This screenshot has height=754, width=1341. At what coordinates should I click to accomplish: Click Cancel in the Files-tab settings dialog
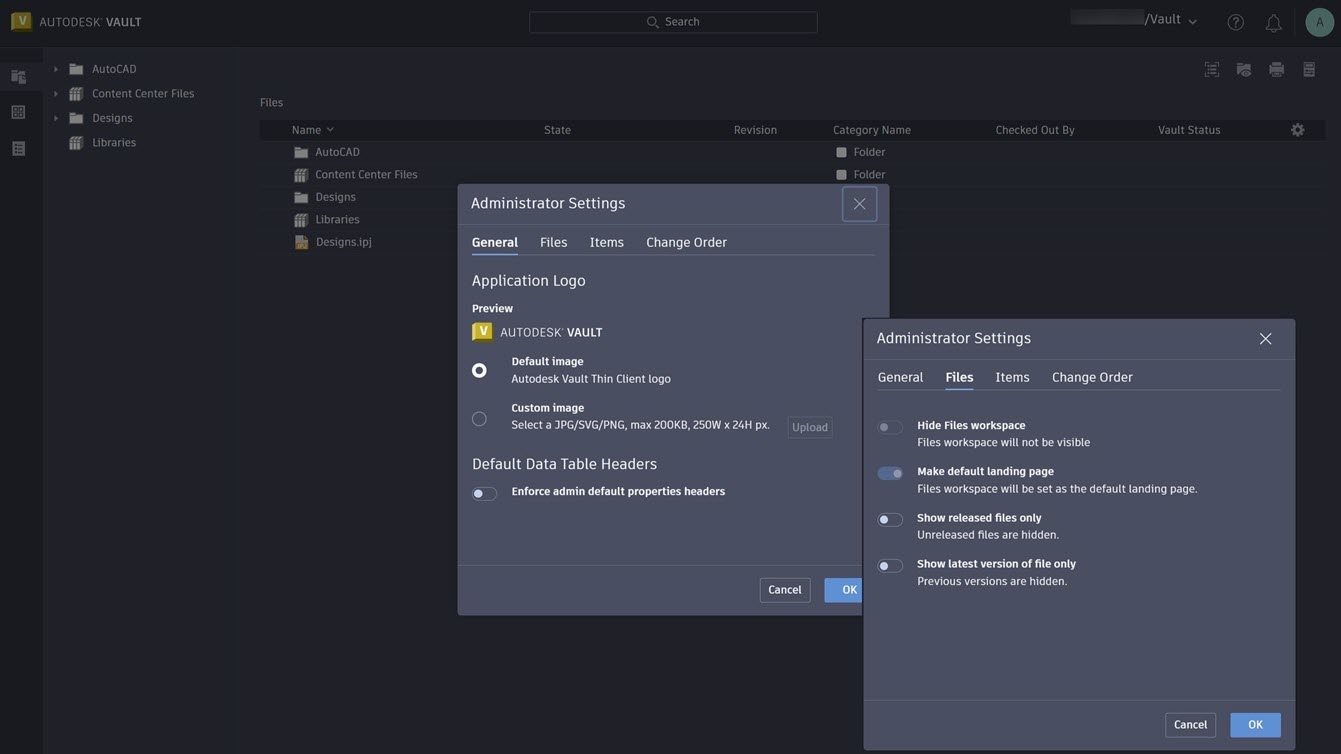coord(1191,725)
